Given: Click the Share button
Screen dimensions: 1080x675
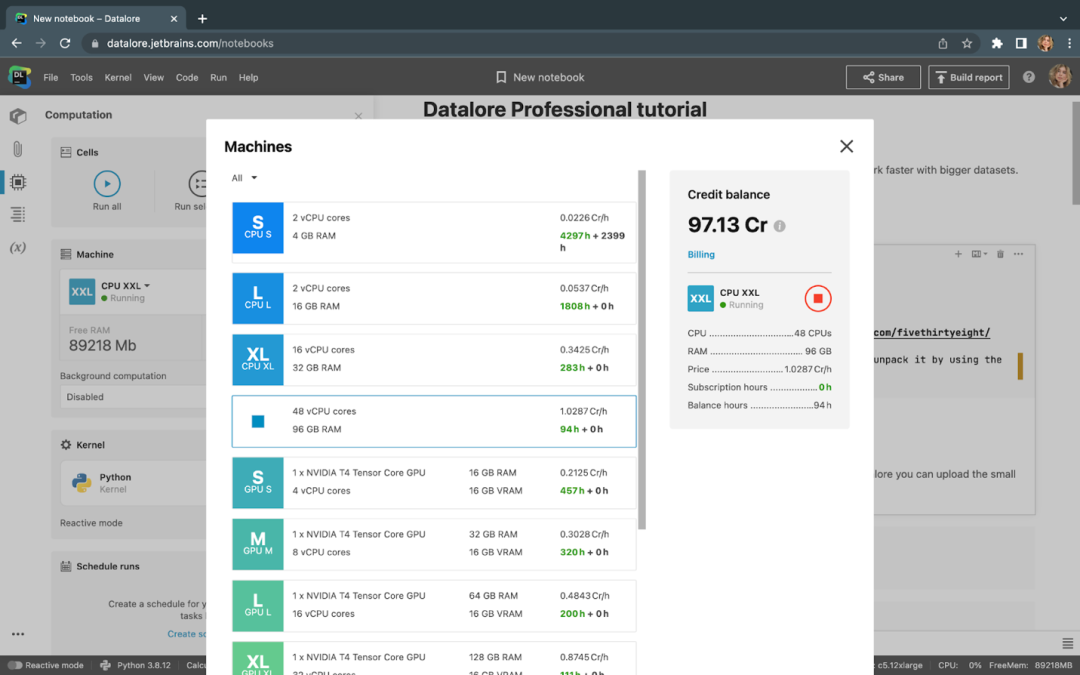Looking at the screenshot, I should (883, 77).
